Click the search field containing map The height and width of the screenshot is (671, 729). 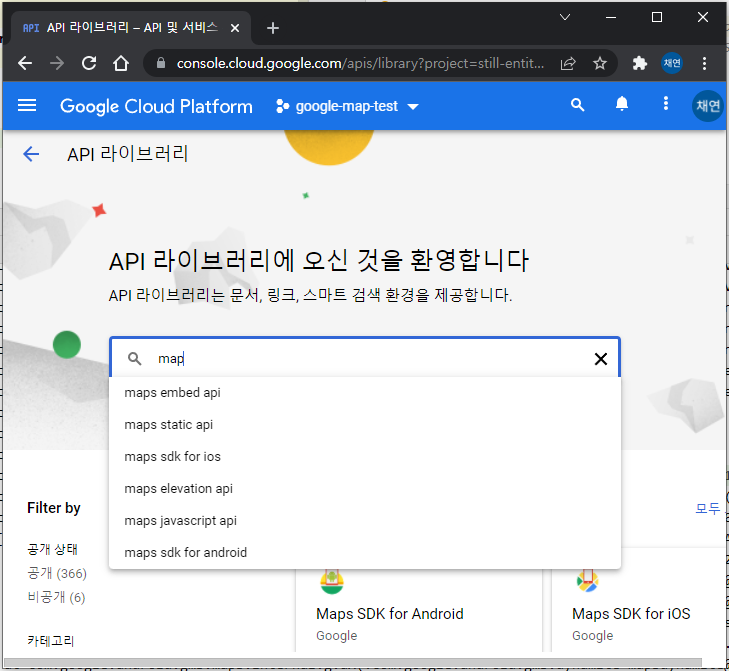(364, 358)
